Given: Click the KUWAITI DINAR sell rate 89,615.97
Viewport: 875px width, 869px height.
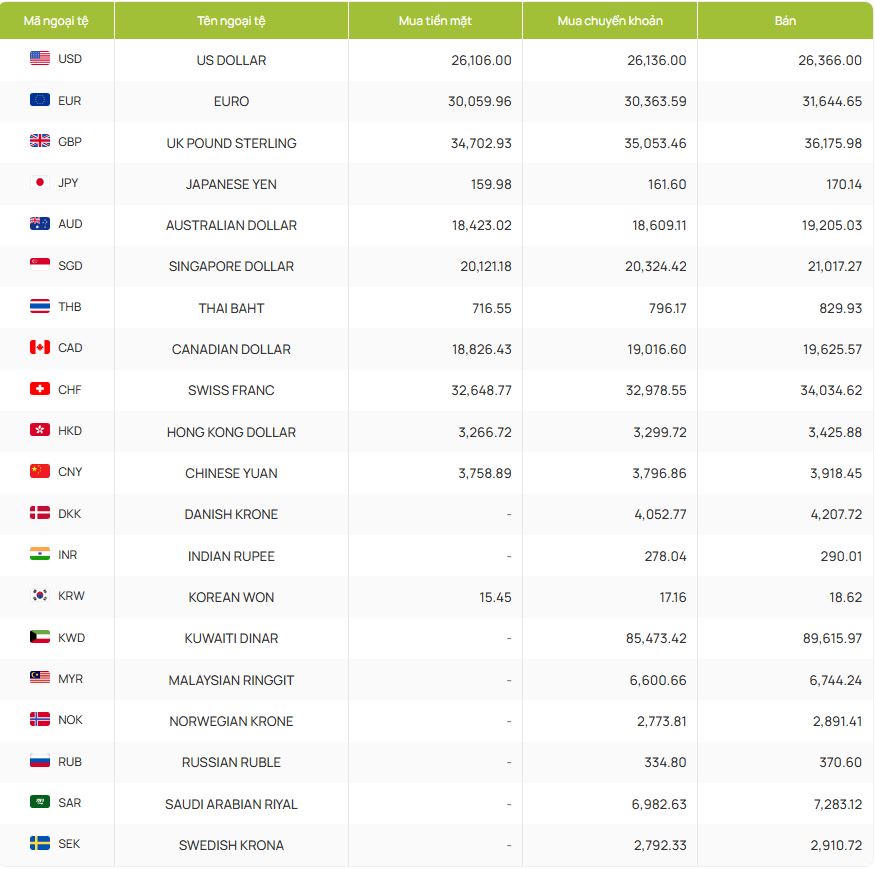Looking at the screenshot, I should click(831, 638).
